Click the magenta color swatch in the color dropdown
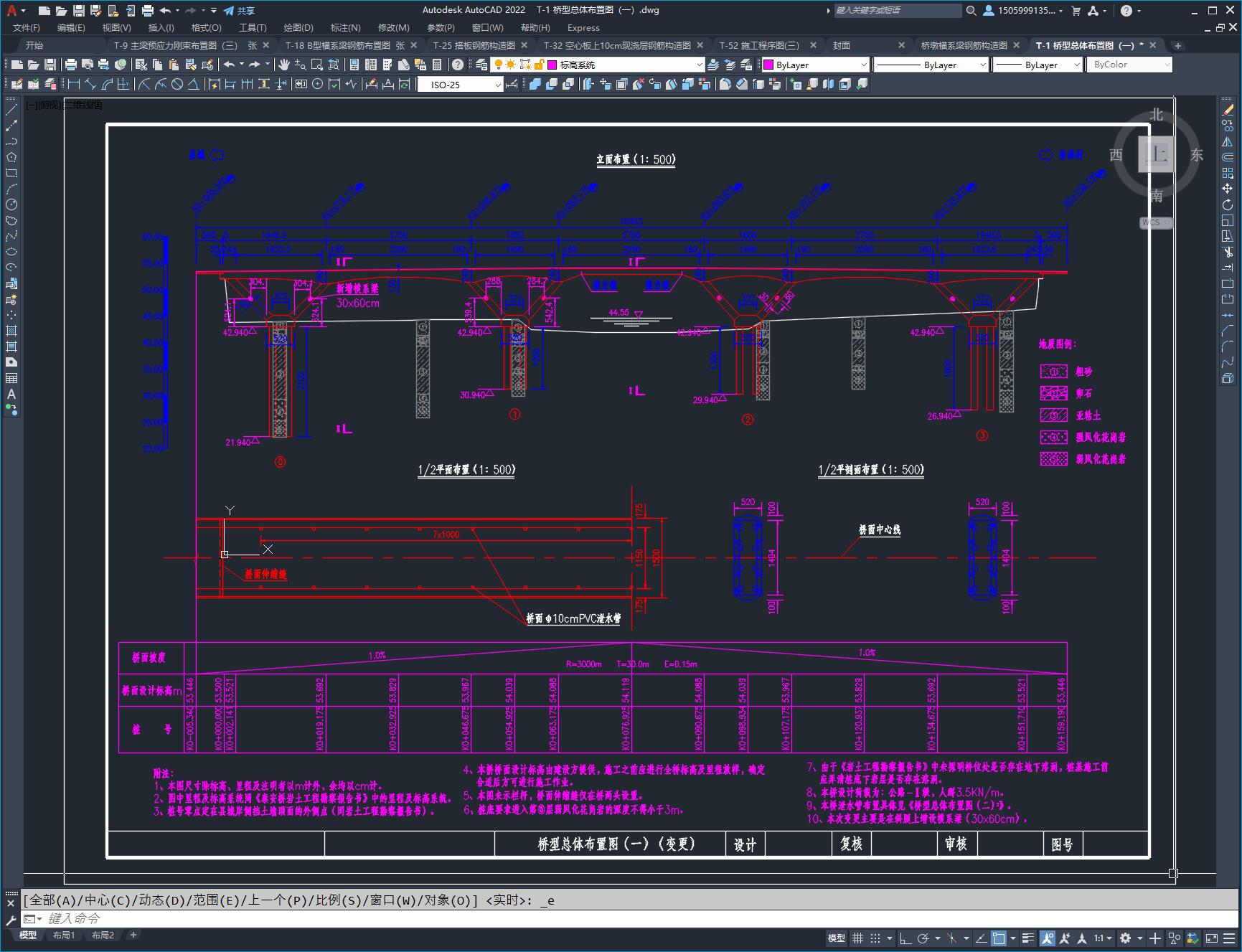The width and height of the screenshot is (1242, 952). [x=768, y=65]
